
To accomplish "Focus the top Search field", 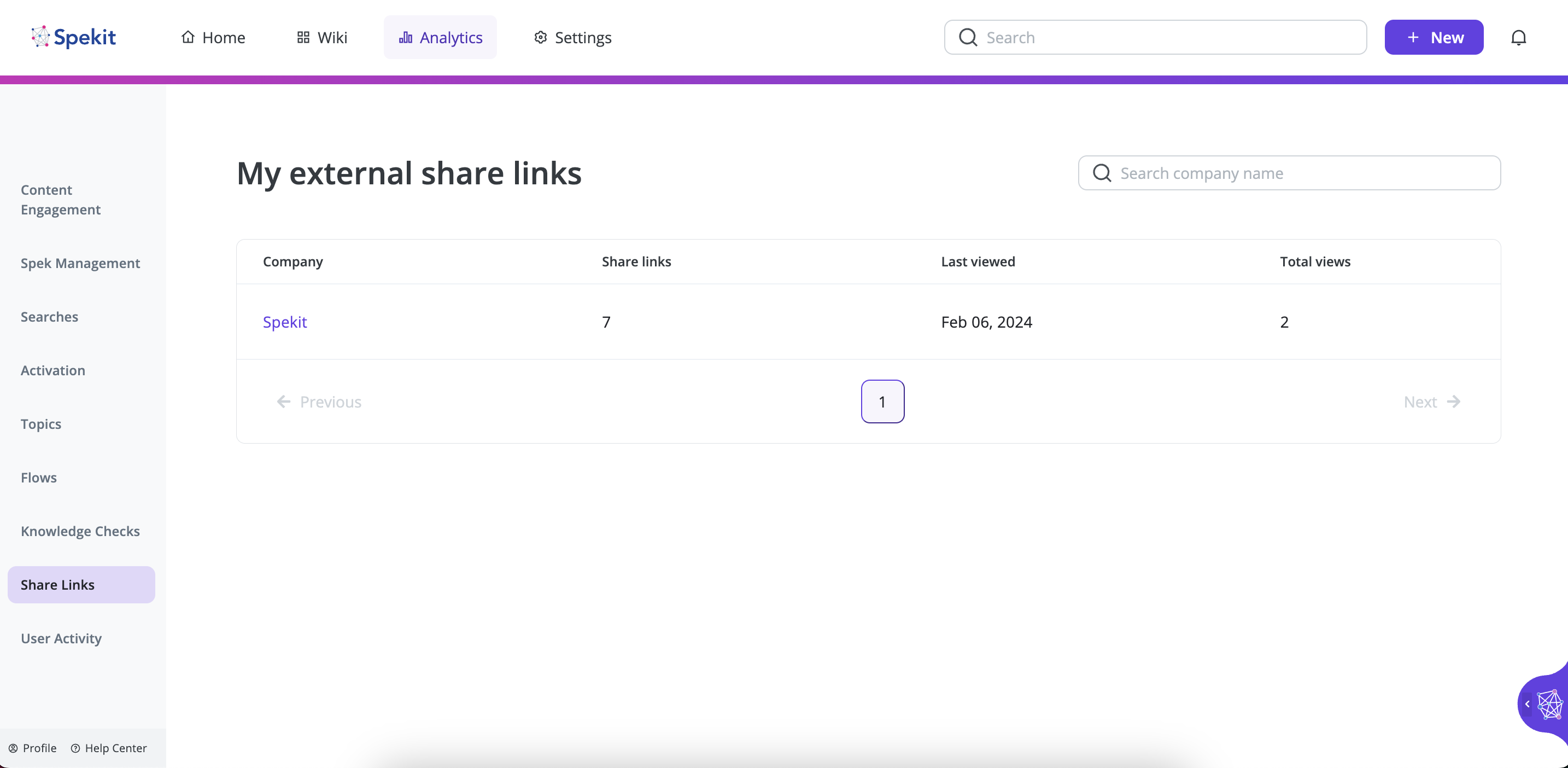I will 1155,37.
